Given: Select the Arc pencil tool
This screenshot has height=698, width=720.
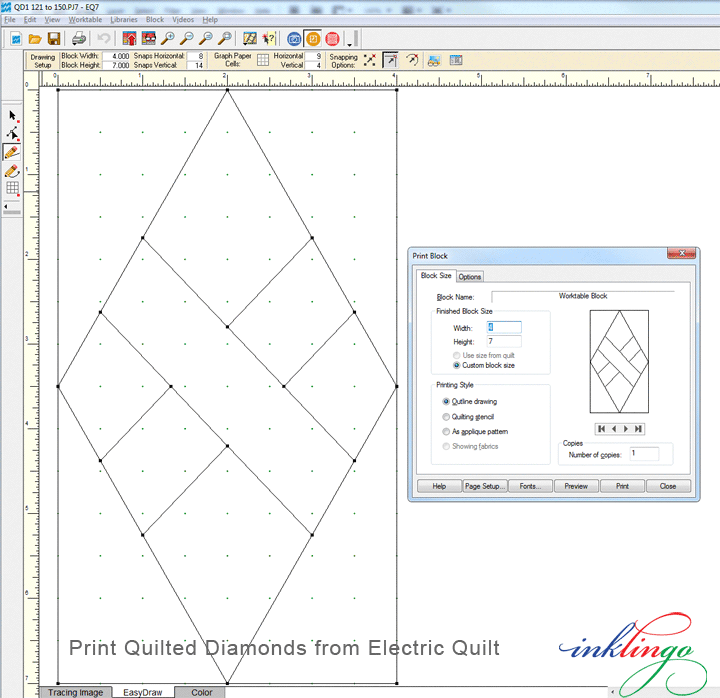Looking at the screenshot, I should [x=12, y=171].
